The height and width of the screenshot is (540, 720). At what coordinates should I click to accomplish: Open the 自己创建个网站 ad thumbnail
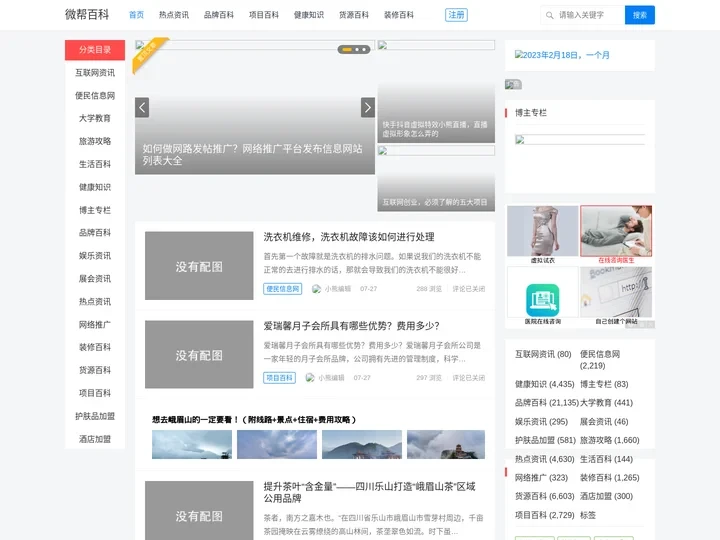[x=616, y=296]
